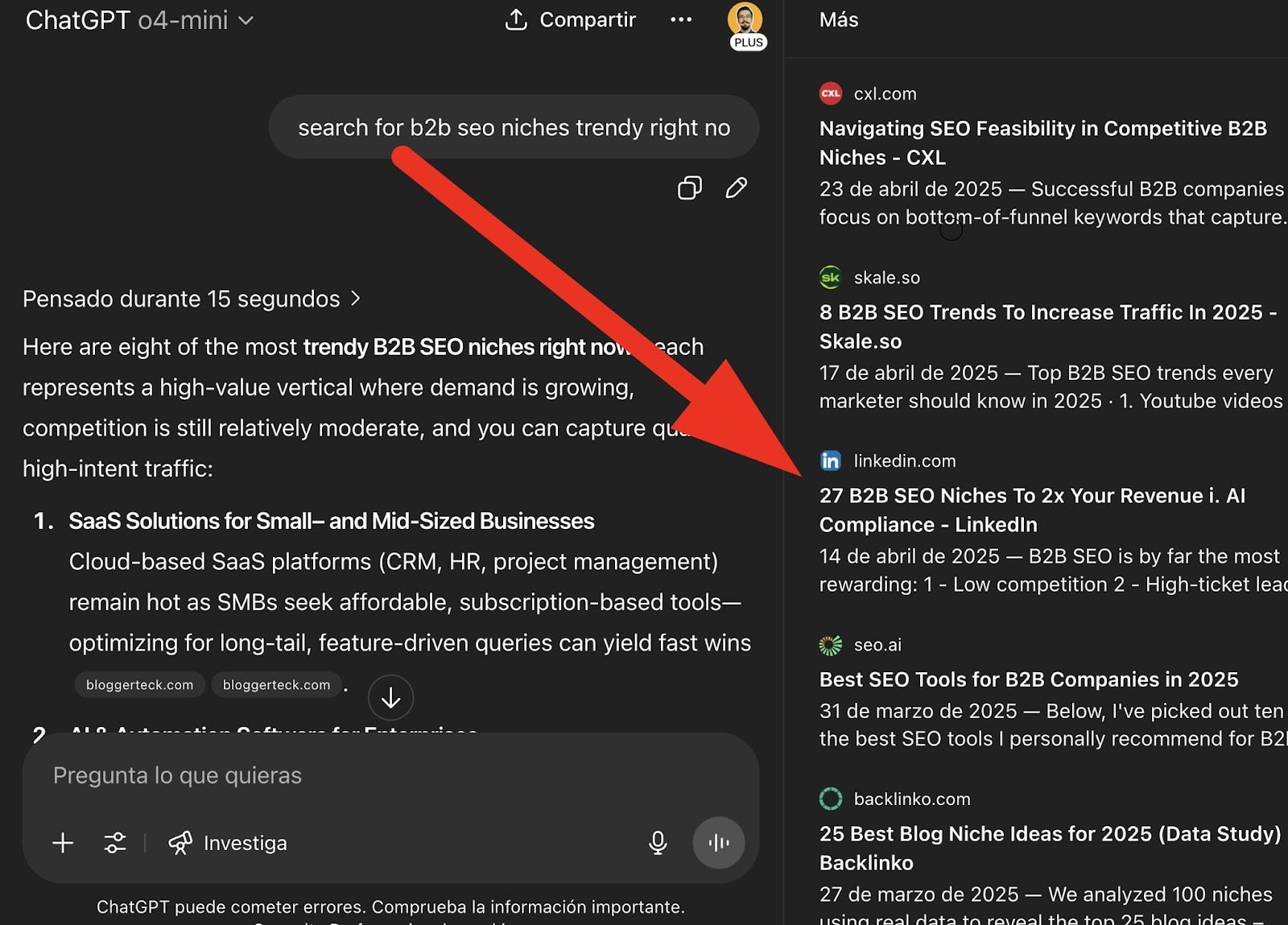The height and width of the screenshot is (925, 1288).
Task: Click the 17 de abril de 2025 snippet
Action: (x=1051, y=386)
